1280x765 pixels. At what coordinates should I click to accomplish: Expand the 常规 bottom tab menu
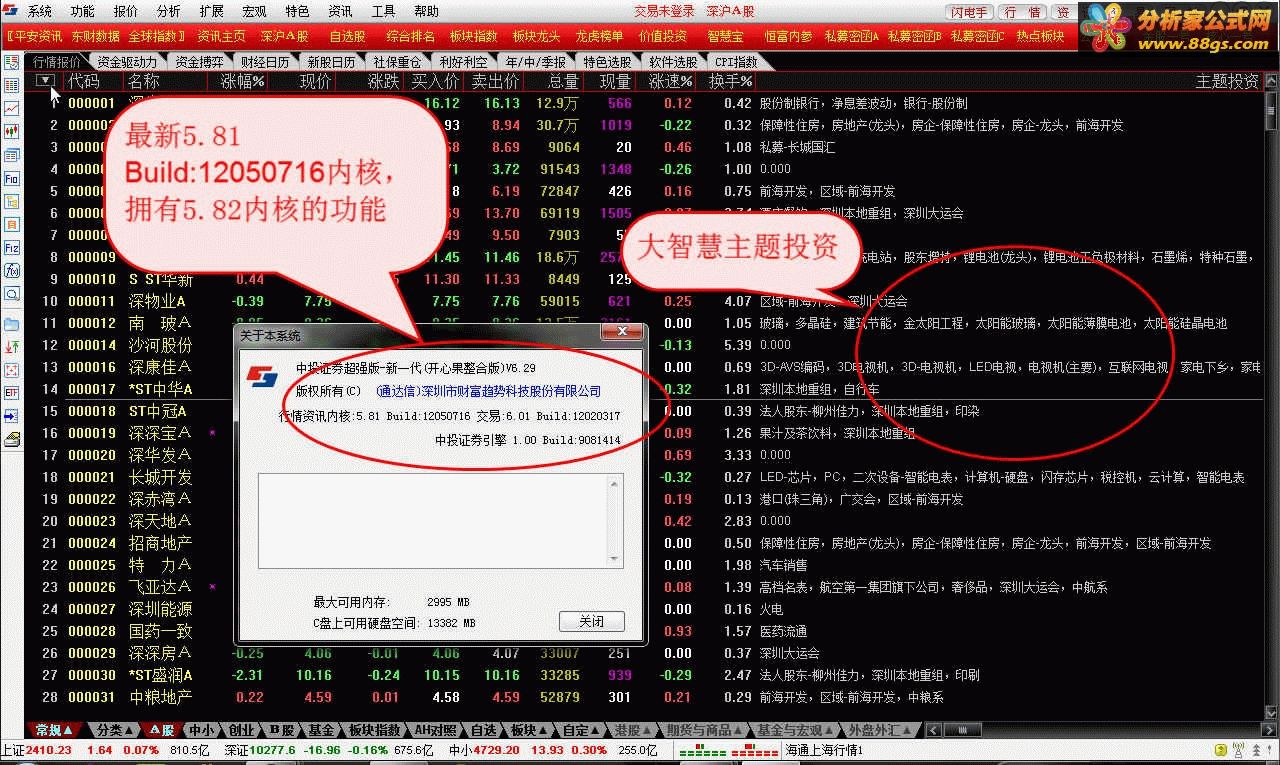(55, 730)
